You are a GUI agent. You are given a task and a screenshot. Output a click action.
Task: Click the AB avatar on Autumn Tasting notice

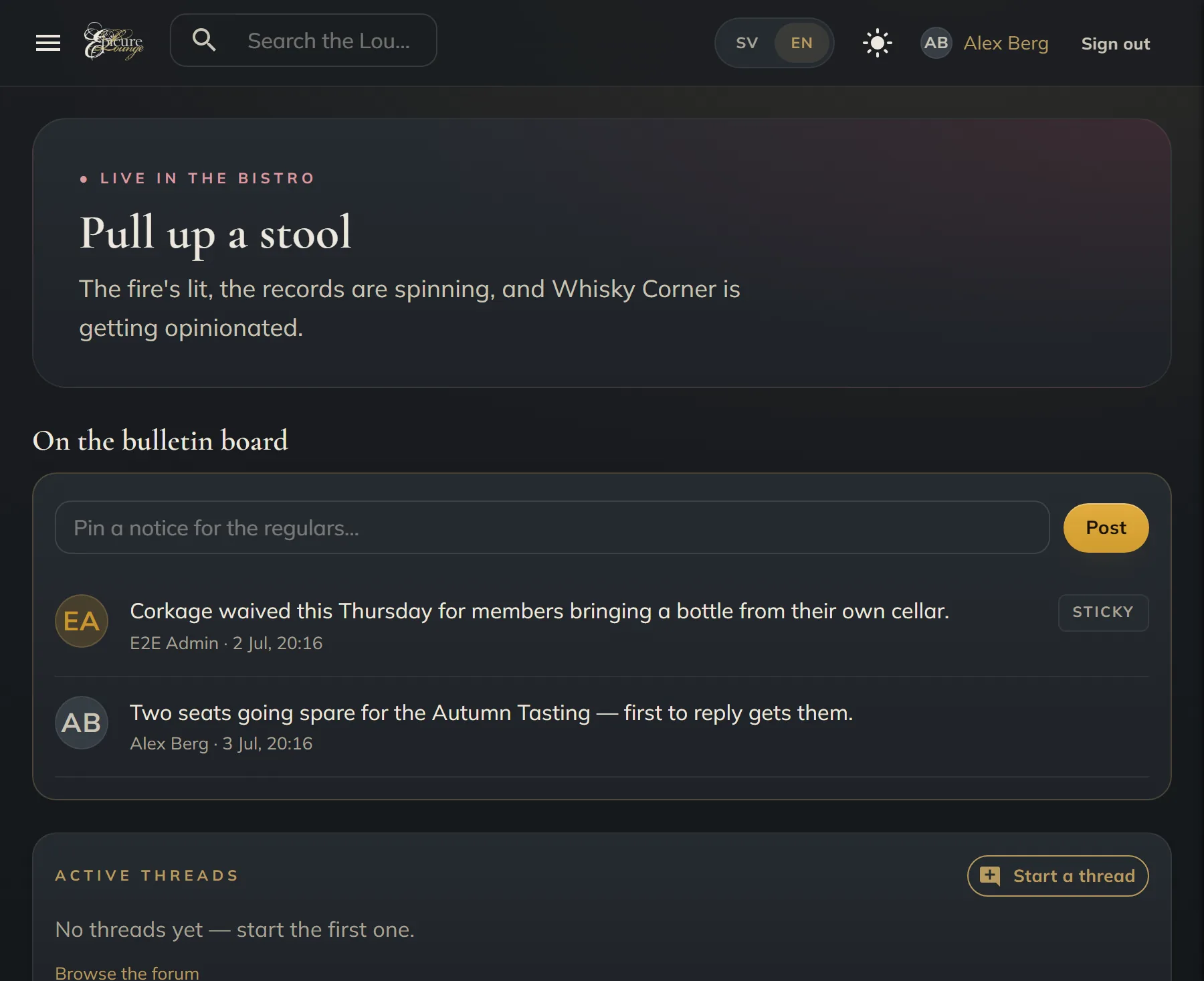82,723
